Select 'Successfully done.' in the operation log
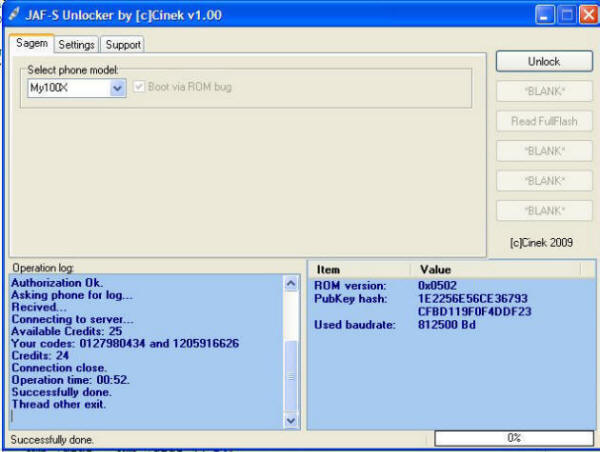 [61, 392]
